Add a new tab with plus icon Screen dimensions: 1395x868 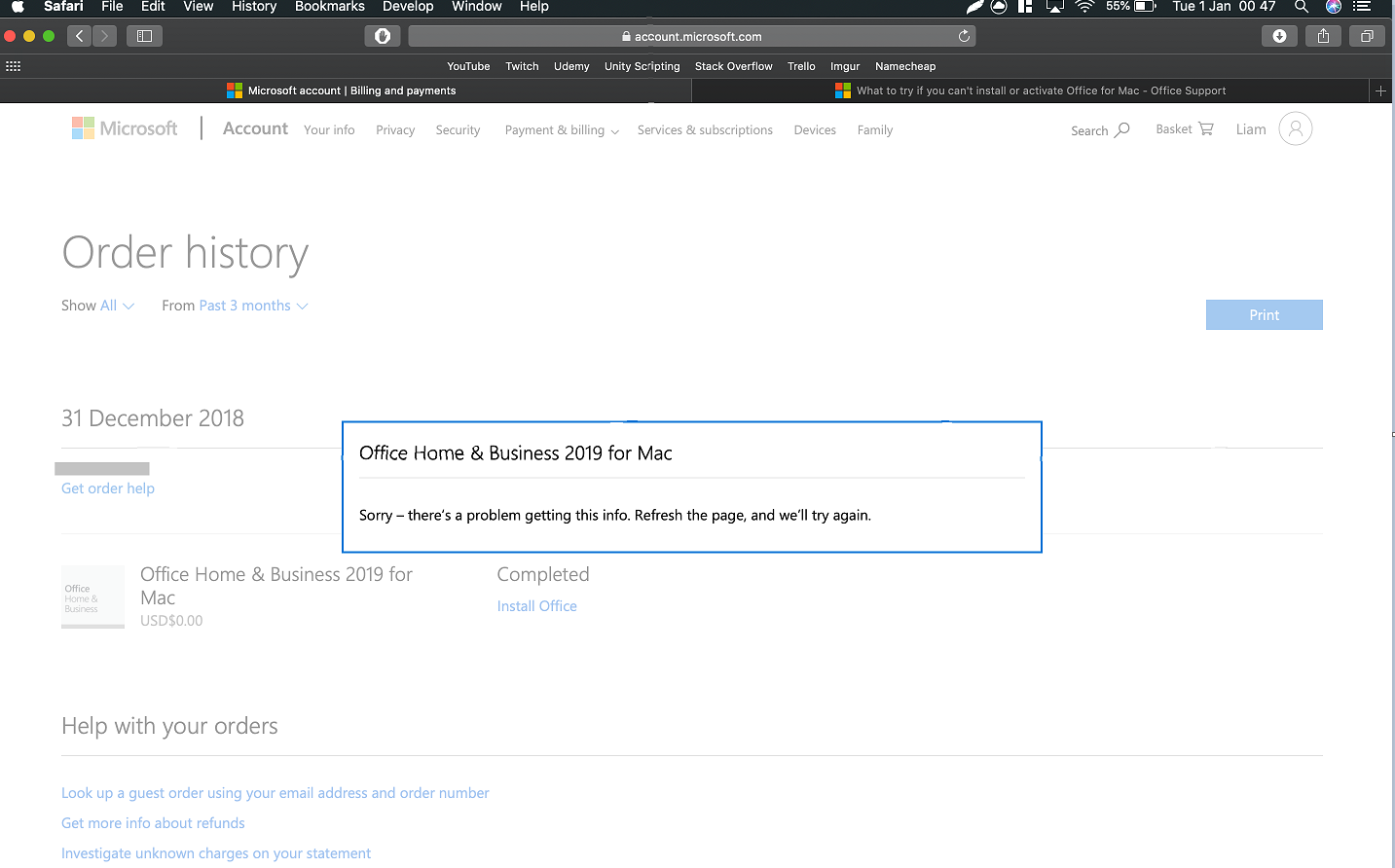click(x=1380, y=90)
